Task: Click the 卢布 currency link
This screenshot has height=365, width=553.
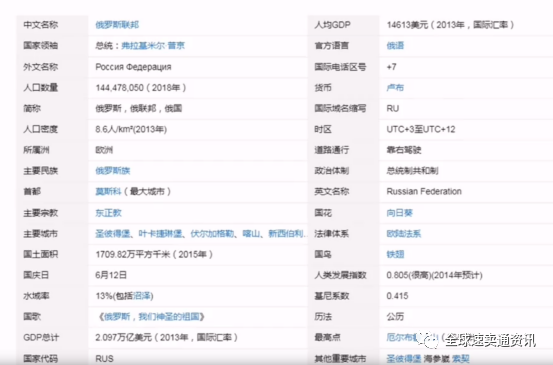Action: [395, 87]
